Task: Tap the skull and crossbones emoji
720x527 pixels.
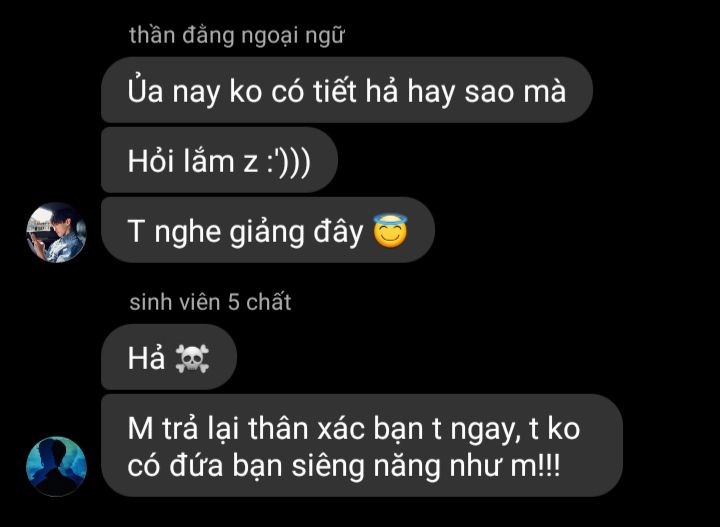Action: pyautogui.click(x=192, y=359)
